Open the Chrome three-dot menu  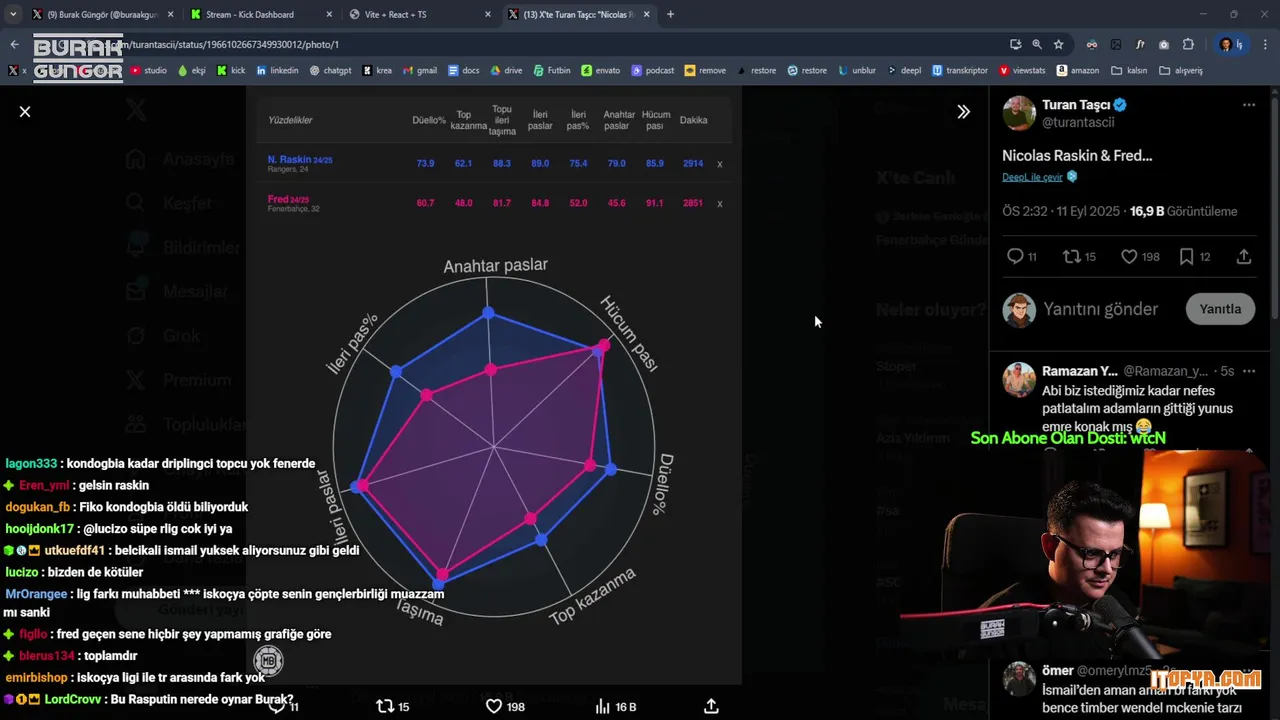coord(1265,44)
